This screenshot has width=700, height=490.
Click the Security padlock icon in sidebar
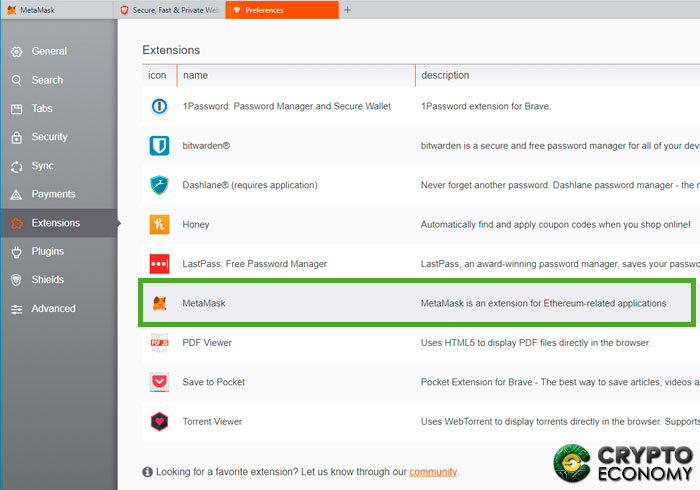pyautogui.click(x=17, y=137)
